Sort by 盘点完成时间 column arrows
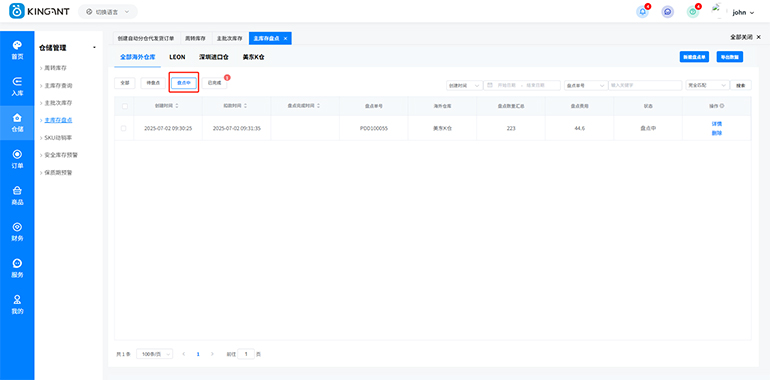 pos(318,106)
